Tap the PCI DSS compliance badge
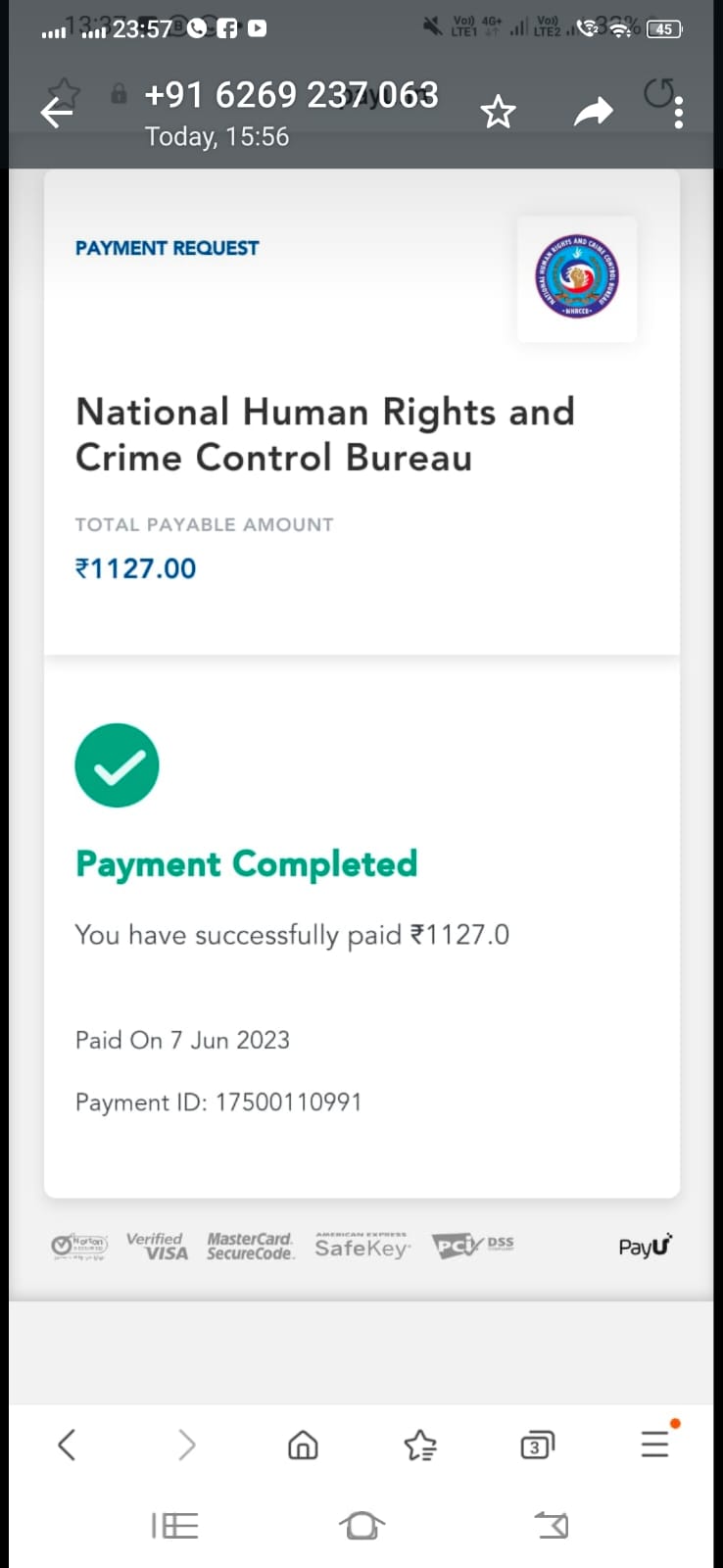723x1568 pixels. (x=472, y=1246)
